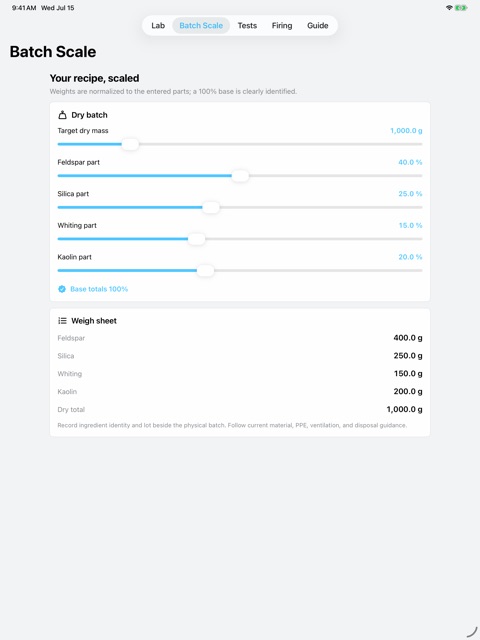Click the Target dry mass slider thumb
Image resolution: width=480 pixels, height=640 pixels.
pos(130,144)
